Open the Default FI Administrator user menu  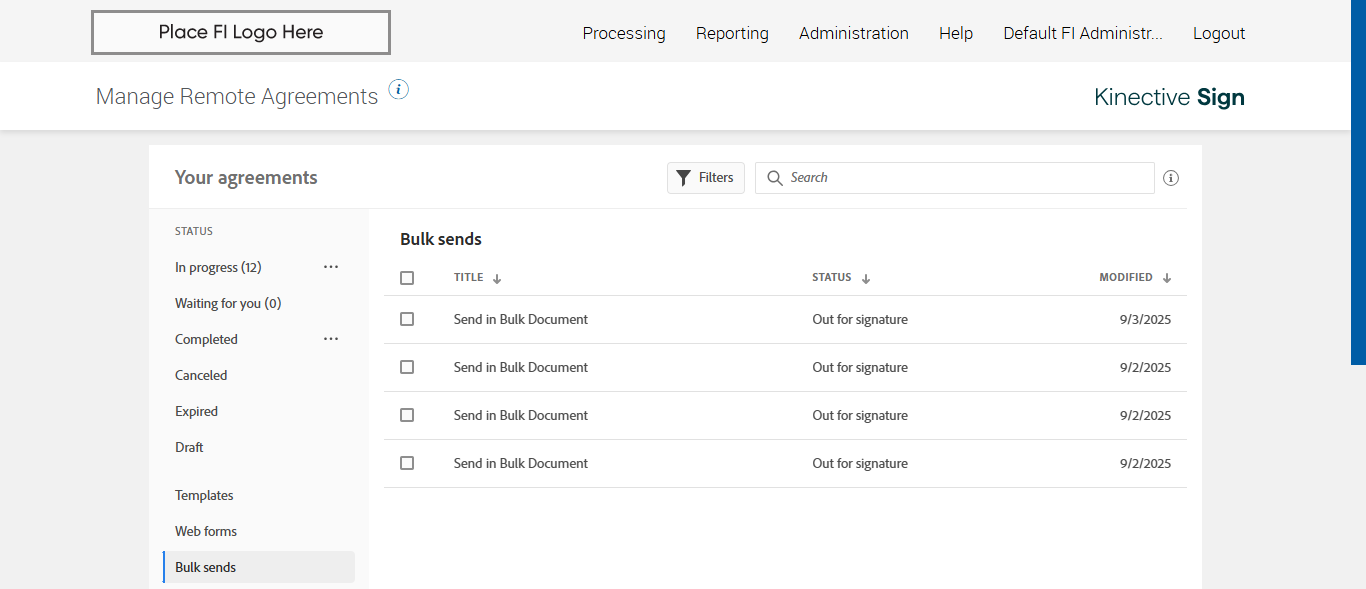pyautogui.click(x=1083, y=33)
